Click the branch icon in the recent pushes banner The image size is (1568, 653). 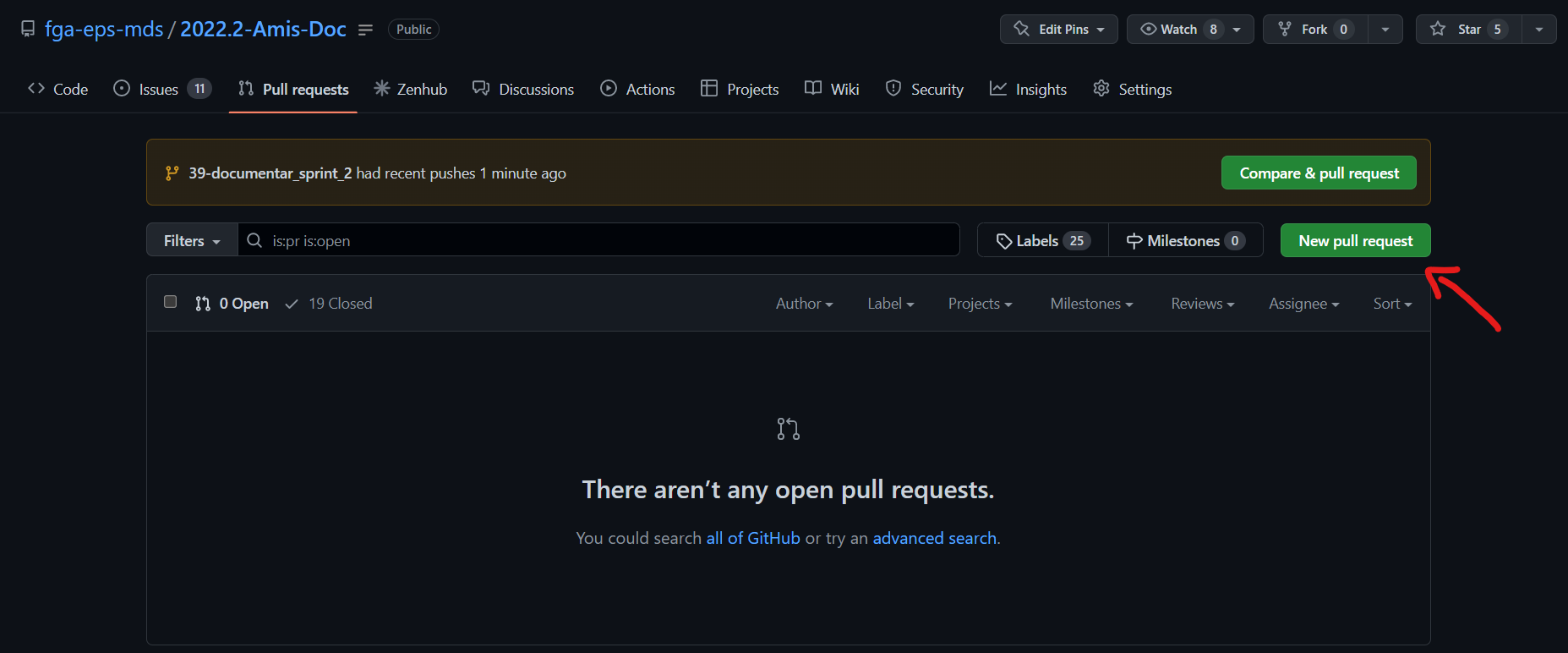point(172,173)
